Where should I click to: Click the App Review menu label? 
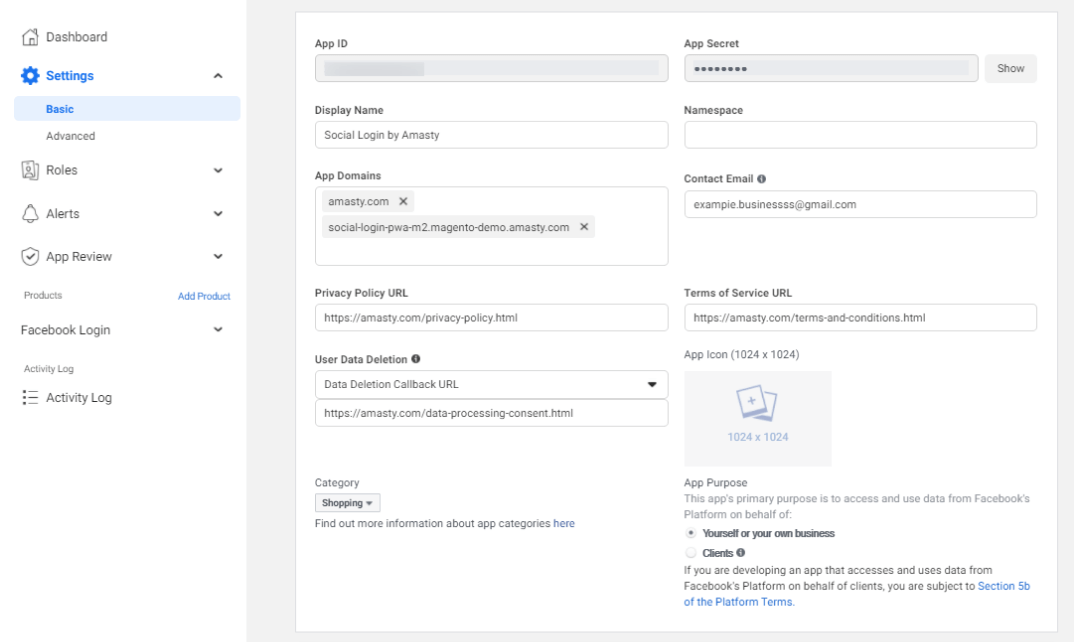tap(79, 256)
